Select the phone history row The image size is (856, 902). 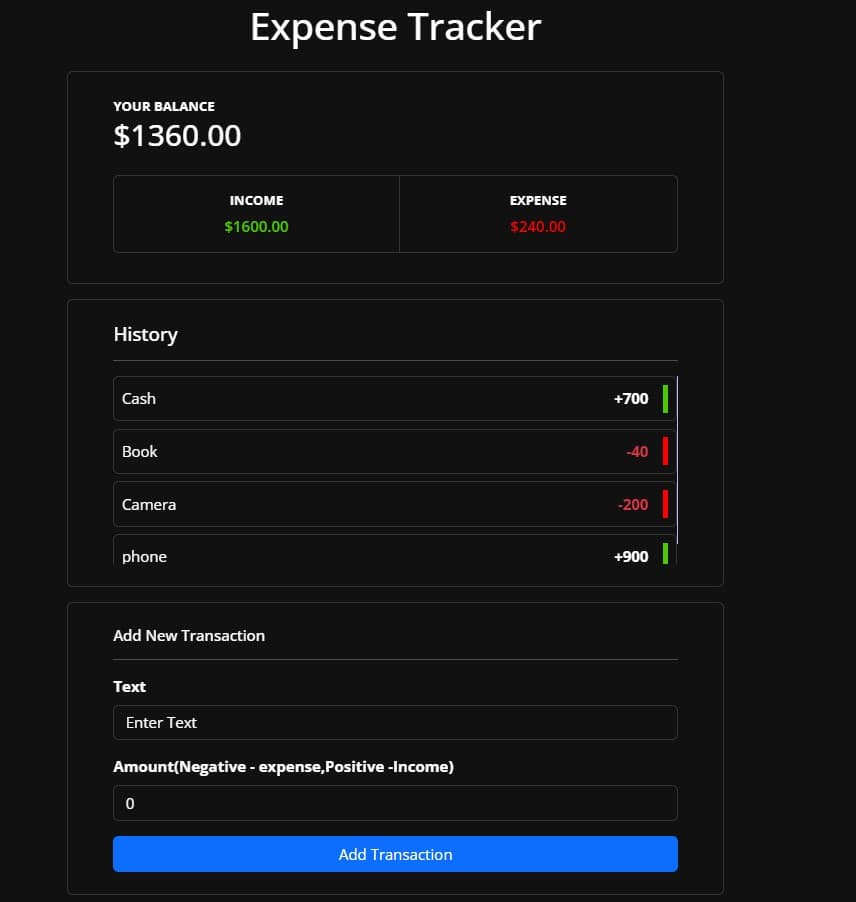point(394,551)
